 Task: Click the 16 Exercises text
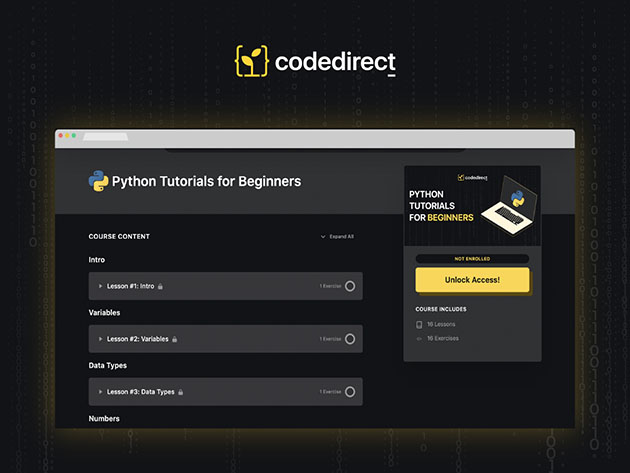click(443, 338)
